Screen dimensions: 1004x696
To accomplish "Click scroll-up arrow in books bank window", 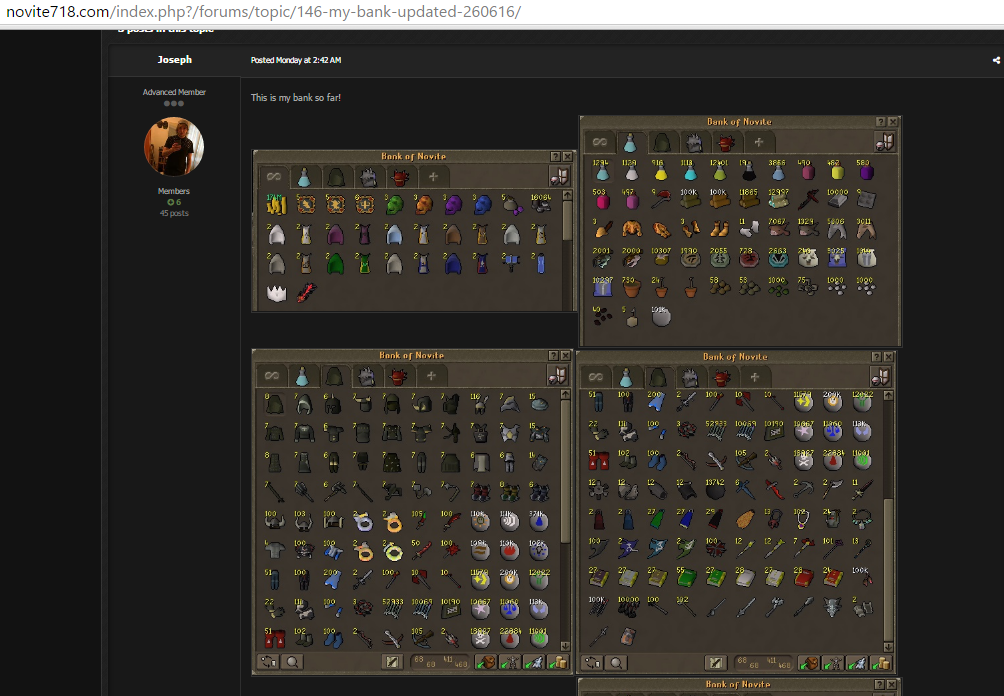I will pyautogui.click(x=888, y=396).
